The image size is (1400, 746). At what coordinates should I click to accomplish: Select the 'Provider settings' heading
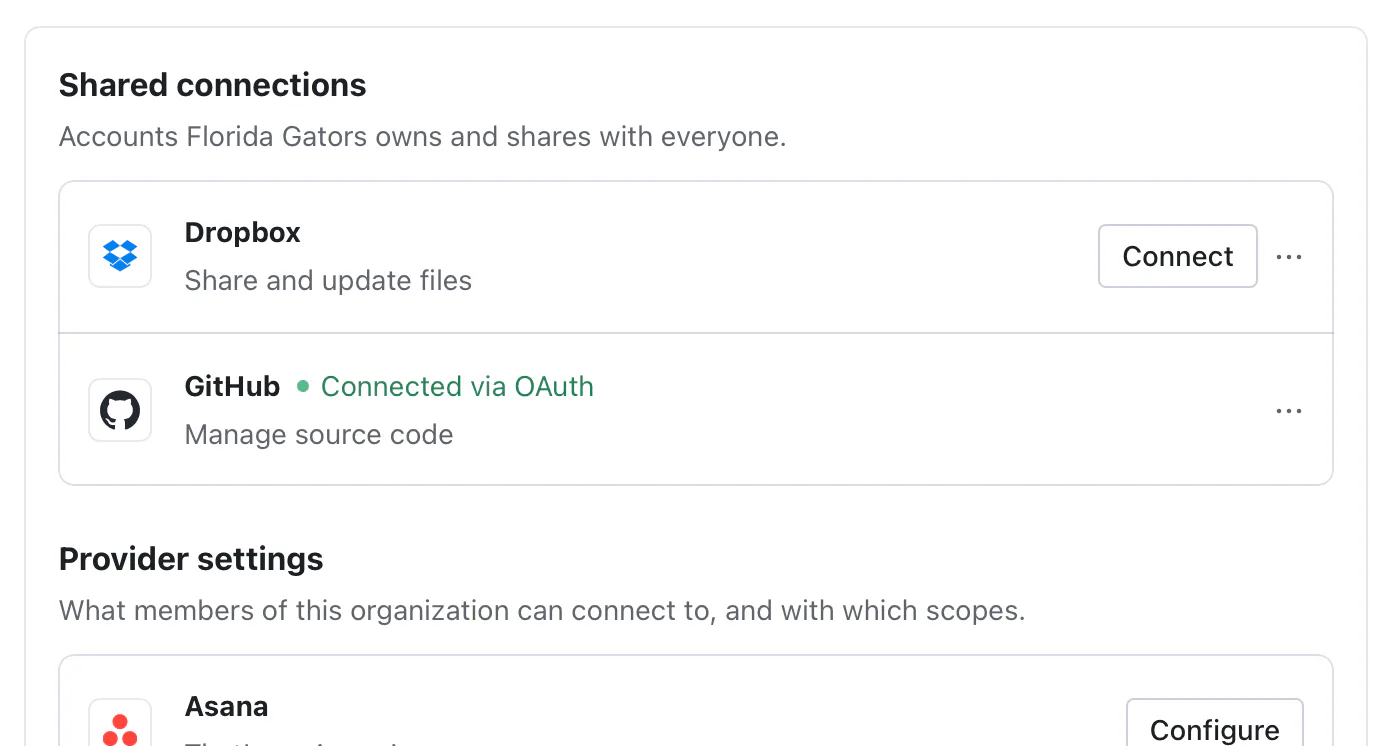click(191, 559)
